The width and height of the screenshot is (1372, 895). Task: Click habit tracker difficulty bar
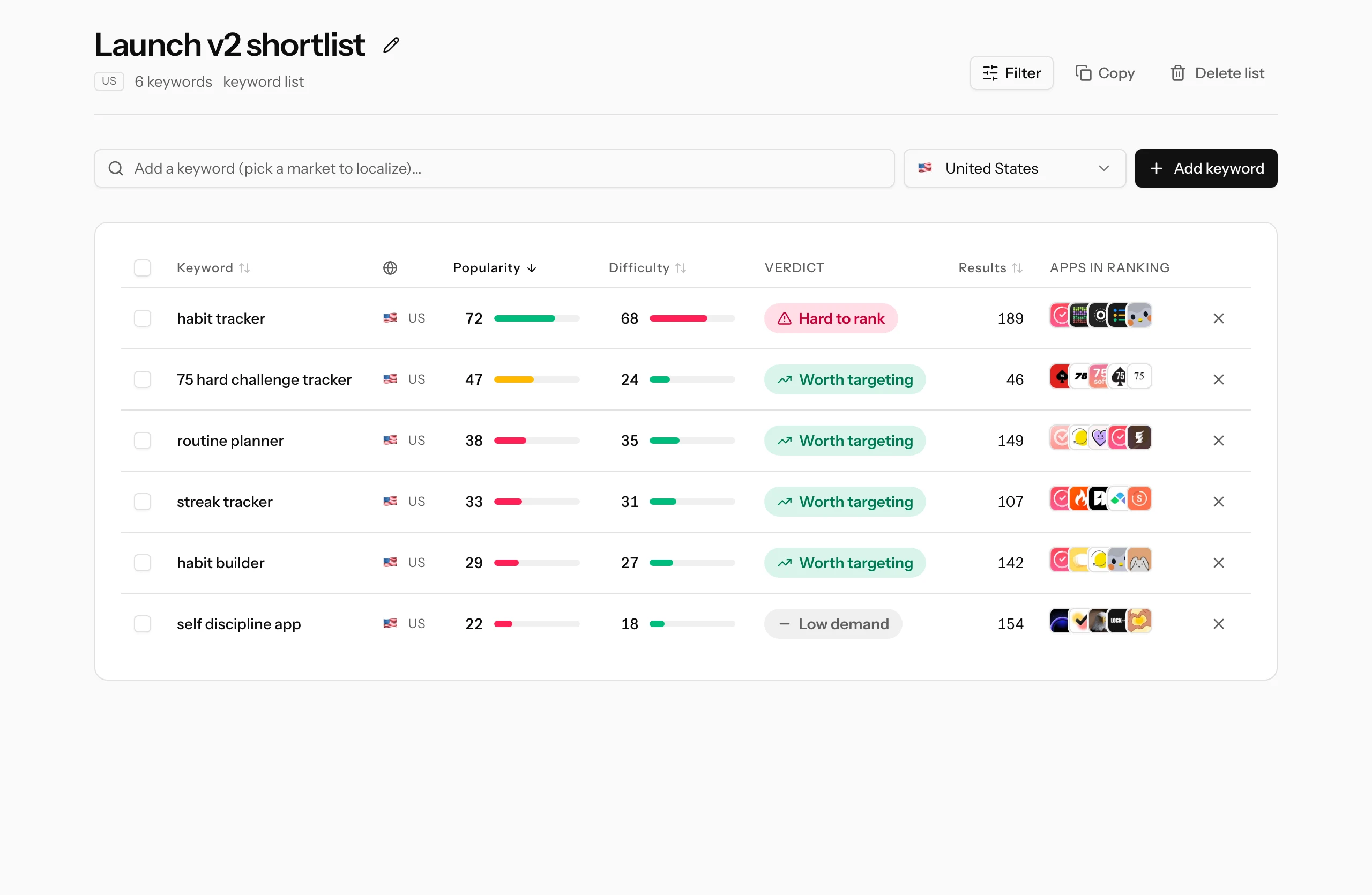(x=692, y=318)
